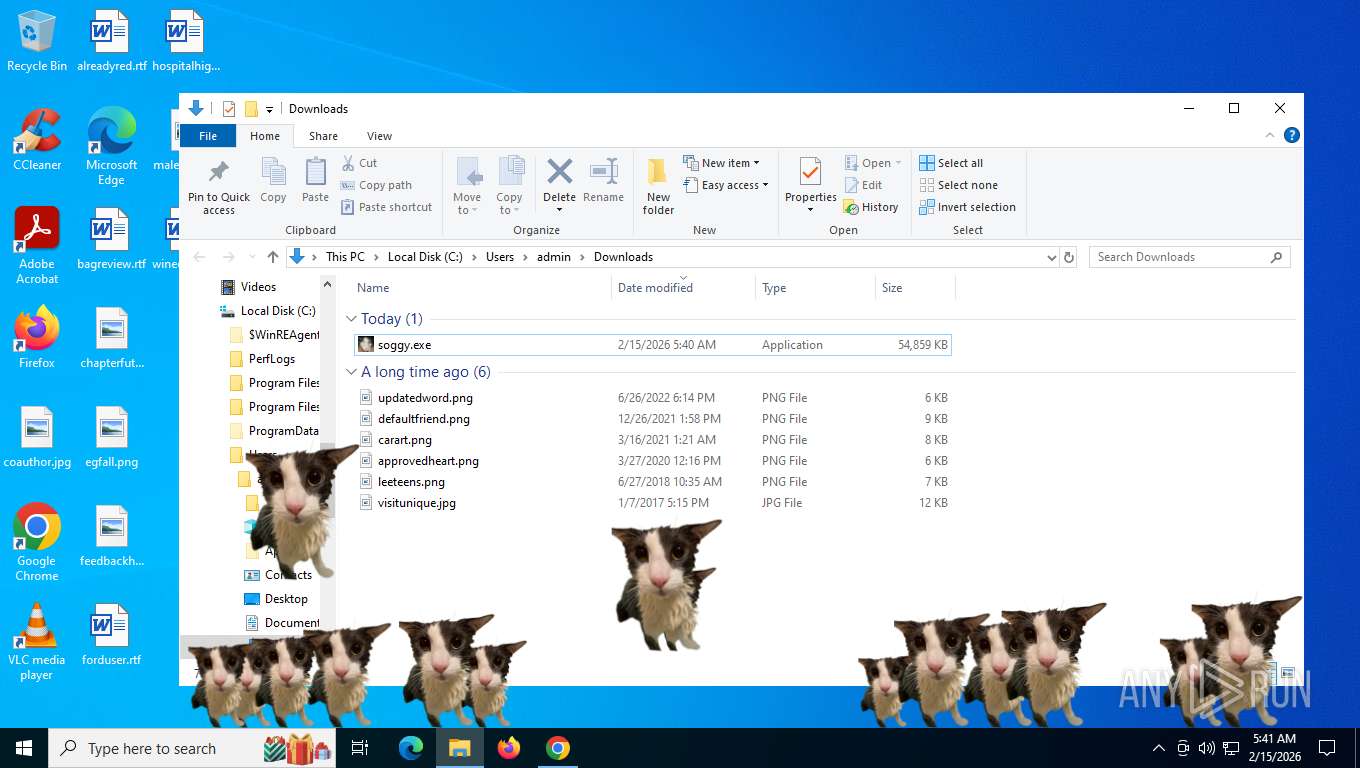This screenshot has width=1360, height=768.
Task: Select defaultfriend.png file
Action: point(653,419)
